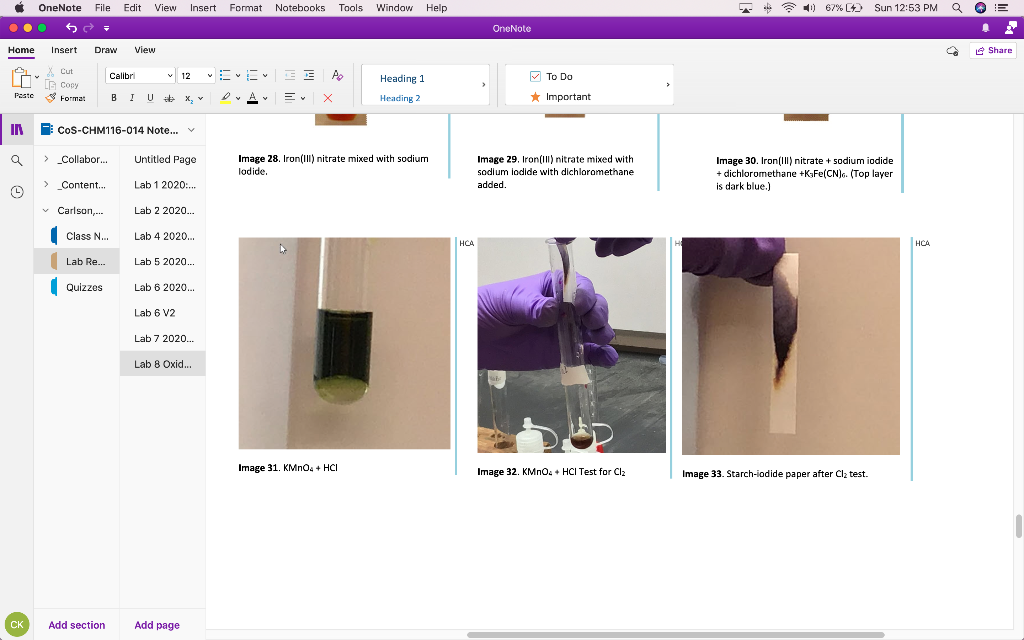Screen dimensions: 1024x640
Task: Apply Heading 2 style
Action: click(x=400, y=98)
